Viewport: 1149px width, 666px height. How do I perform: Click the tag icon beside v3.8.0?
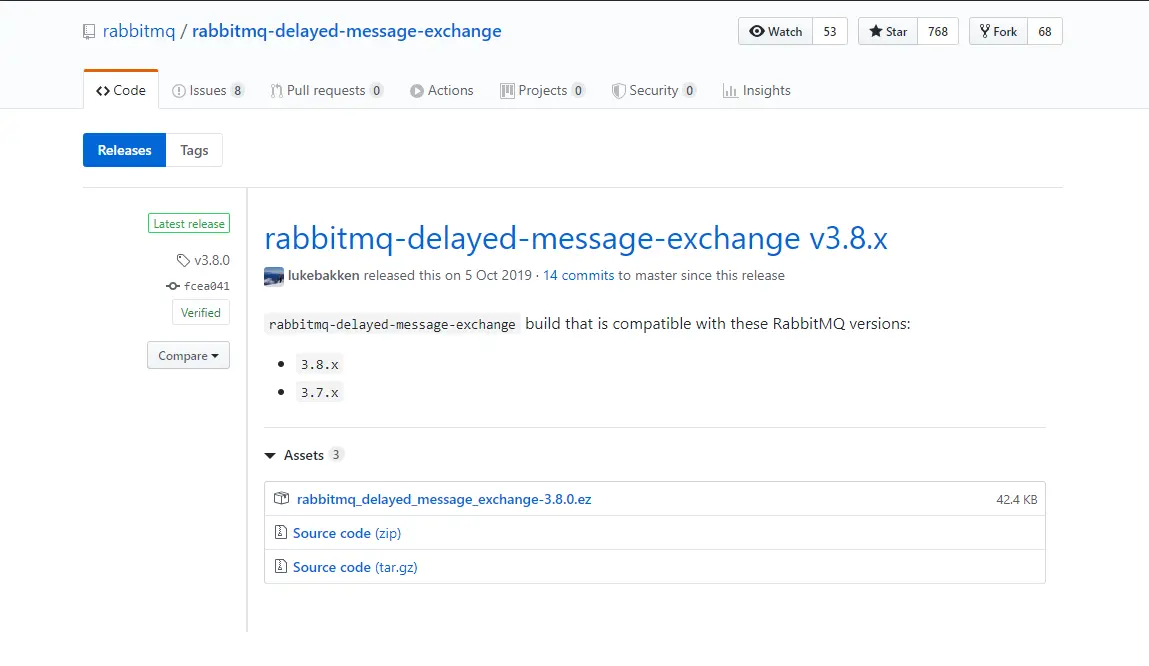(183, 260)
